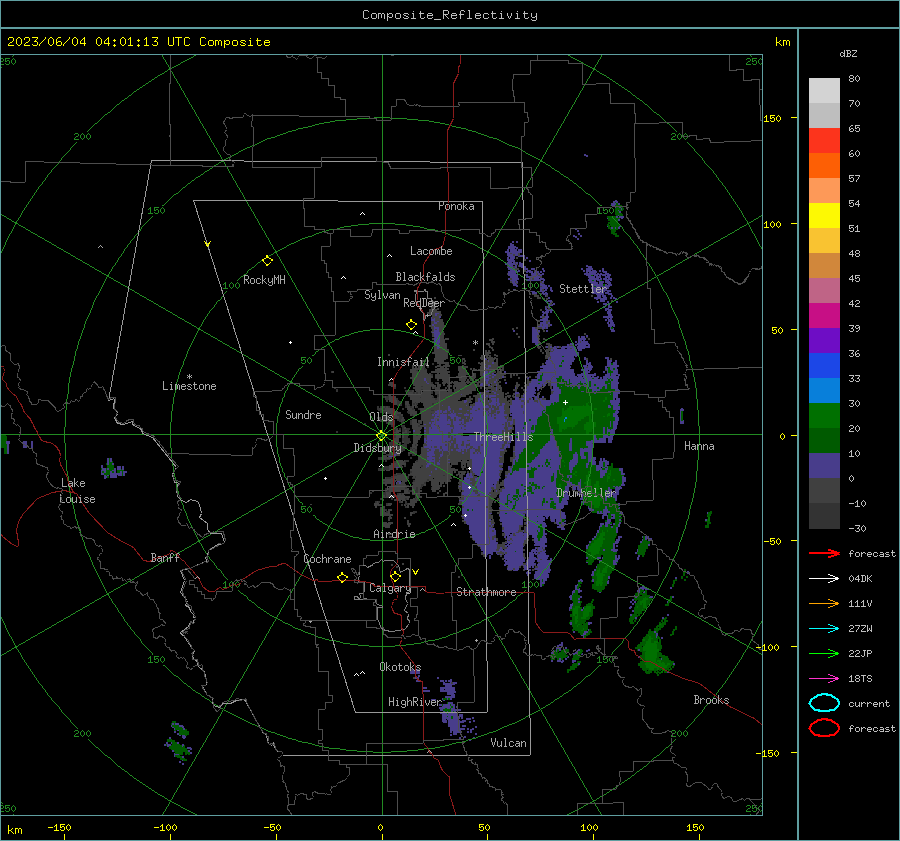900x841 pixels.
Task: Select the 30 dBZ light blue swatch
Action: [x=824, y=391]
